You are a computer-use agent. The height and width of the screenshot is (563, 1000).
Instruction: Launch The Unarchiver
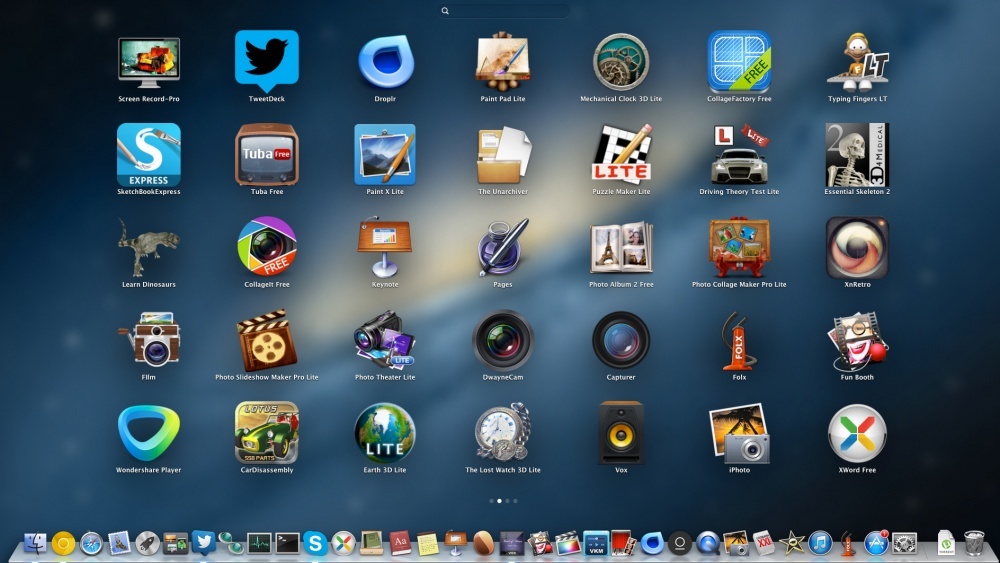[x=503, y=155]
